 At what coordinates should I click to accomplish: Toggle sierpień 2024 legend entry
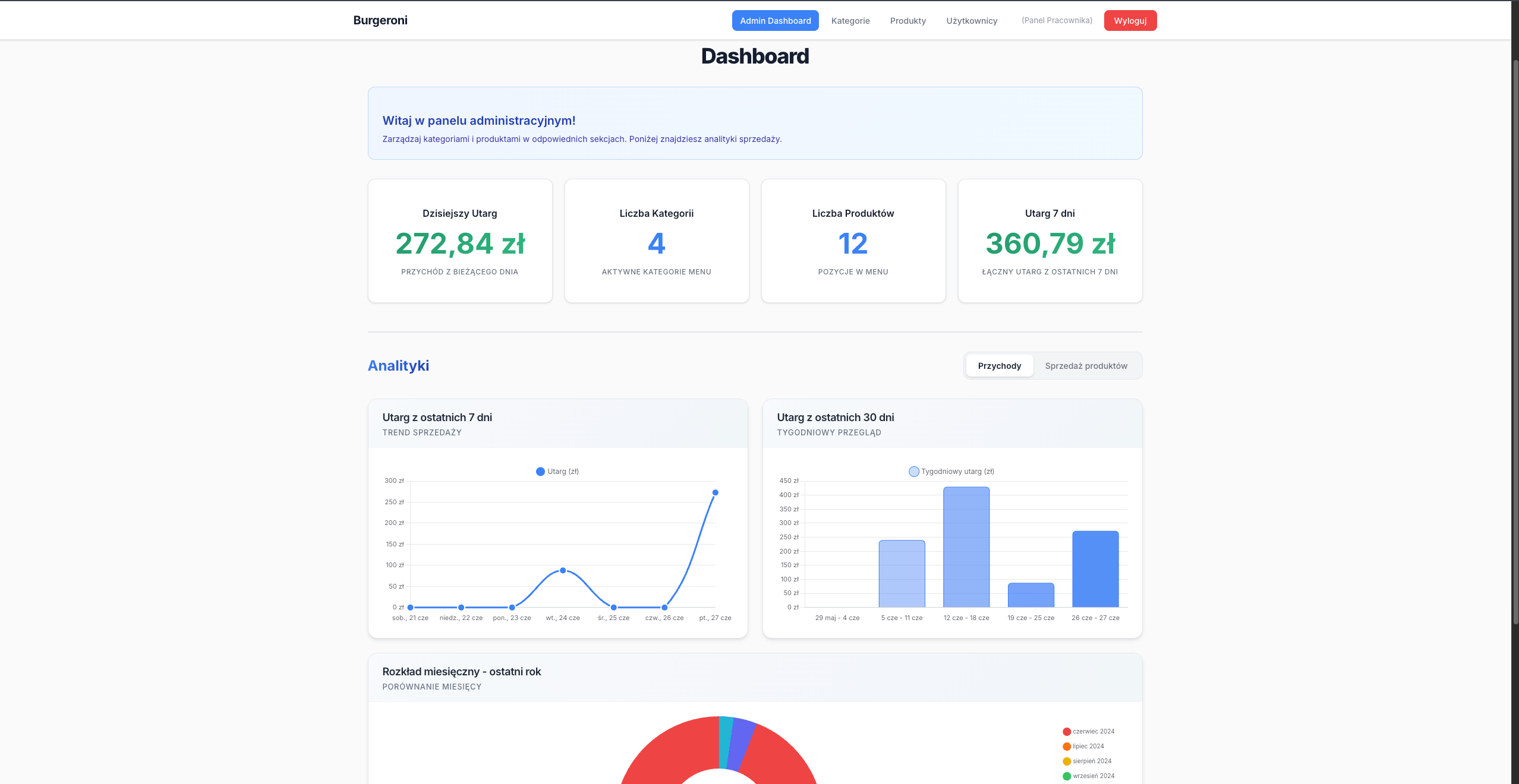[x=1087, y=761]
